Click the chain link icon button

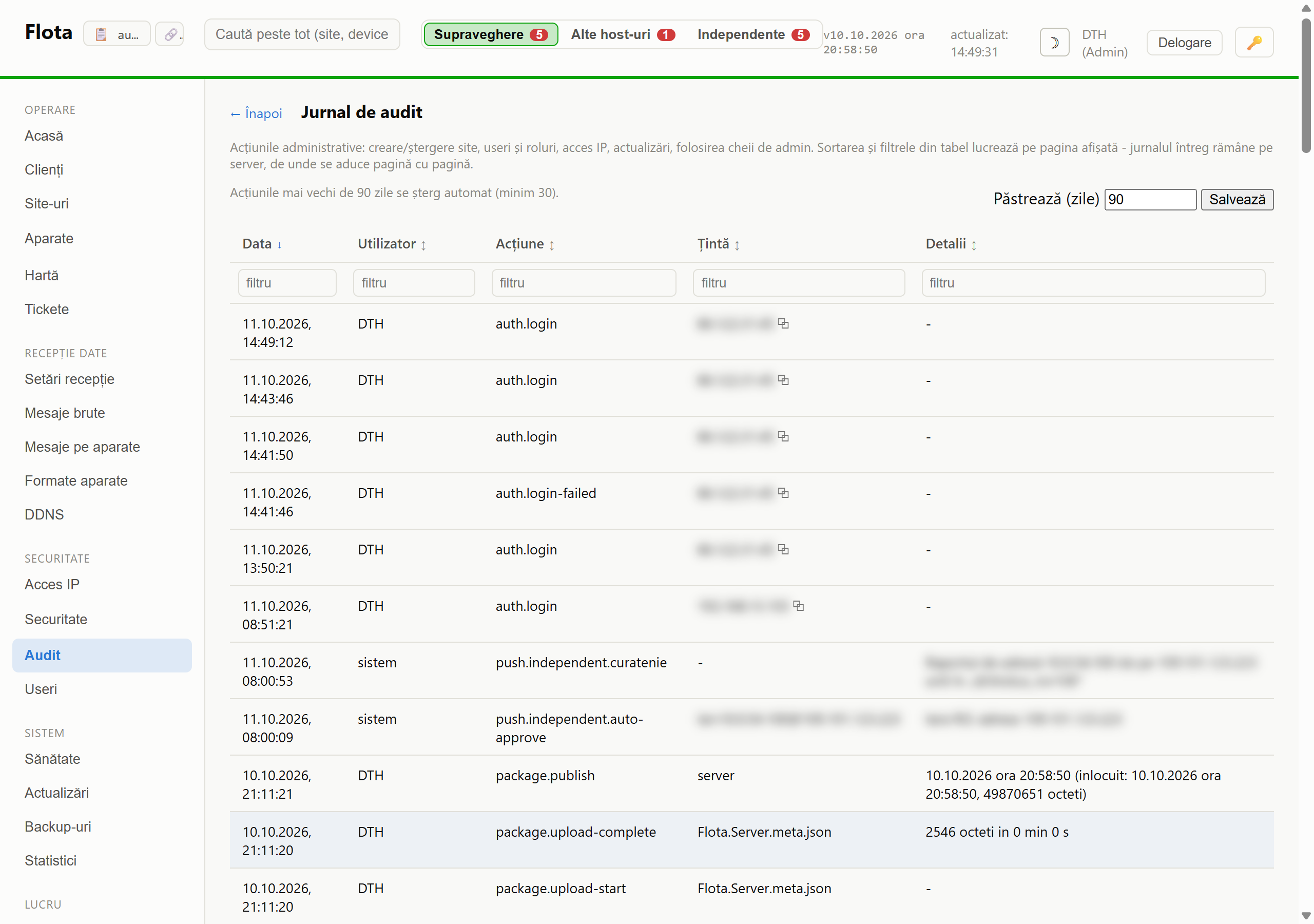(x=170, y=34)
